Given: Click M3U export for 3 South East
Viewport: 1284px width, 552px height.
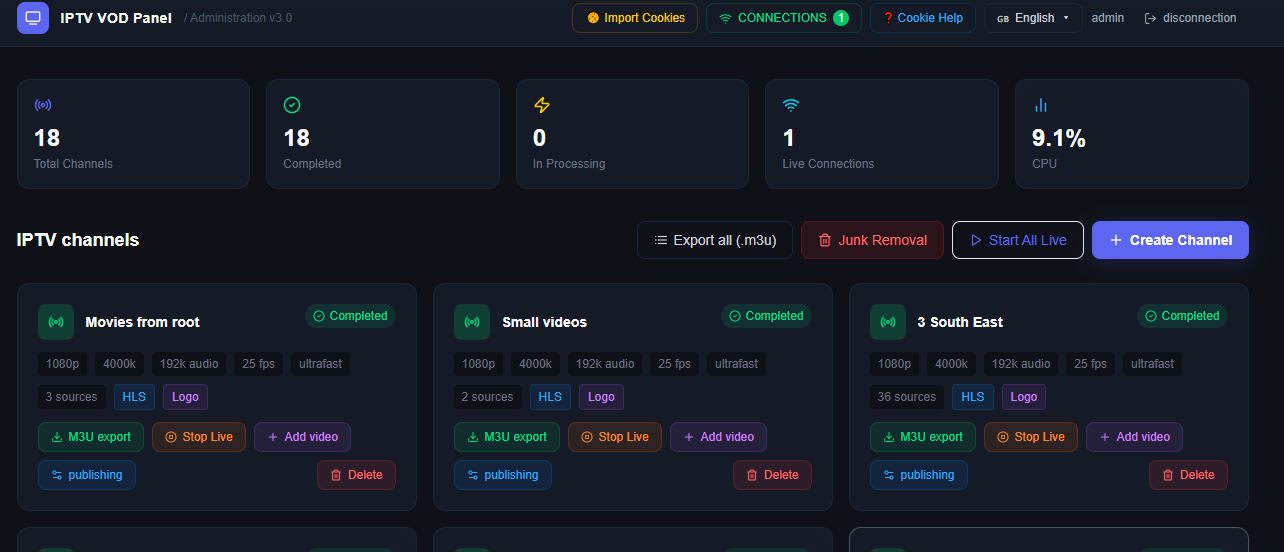Looking at the screenshot, I should pos(923,437).
